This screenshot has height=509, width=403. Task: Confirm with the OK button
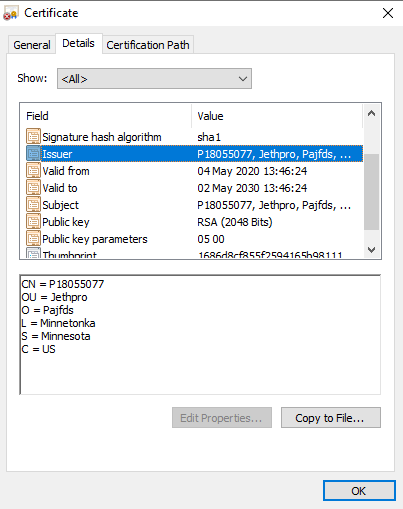tap(359, 491)
